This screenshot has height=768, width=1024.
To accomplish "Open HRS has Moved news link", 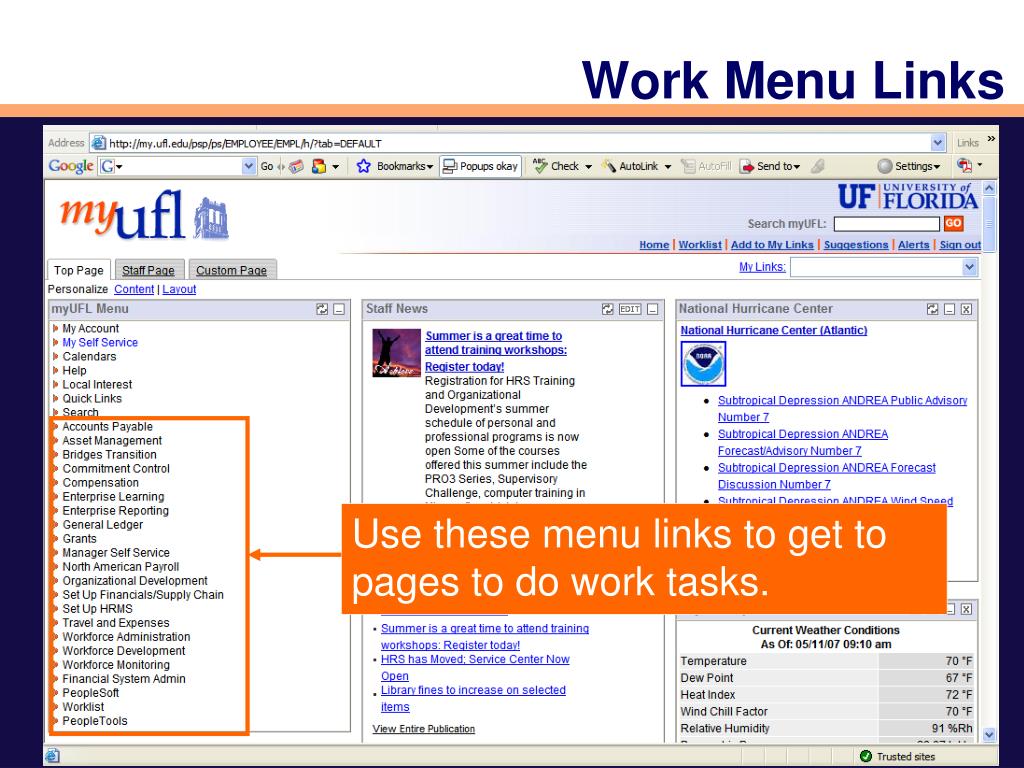I will click(475, 667).
